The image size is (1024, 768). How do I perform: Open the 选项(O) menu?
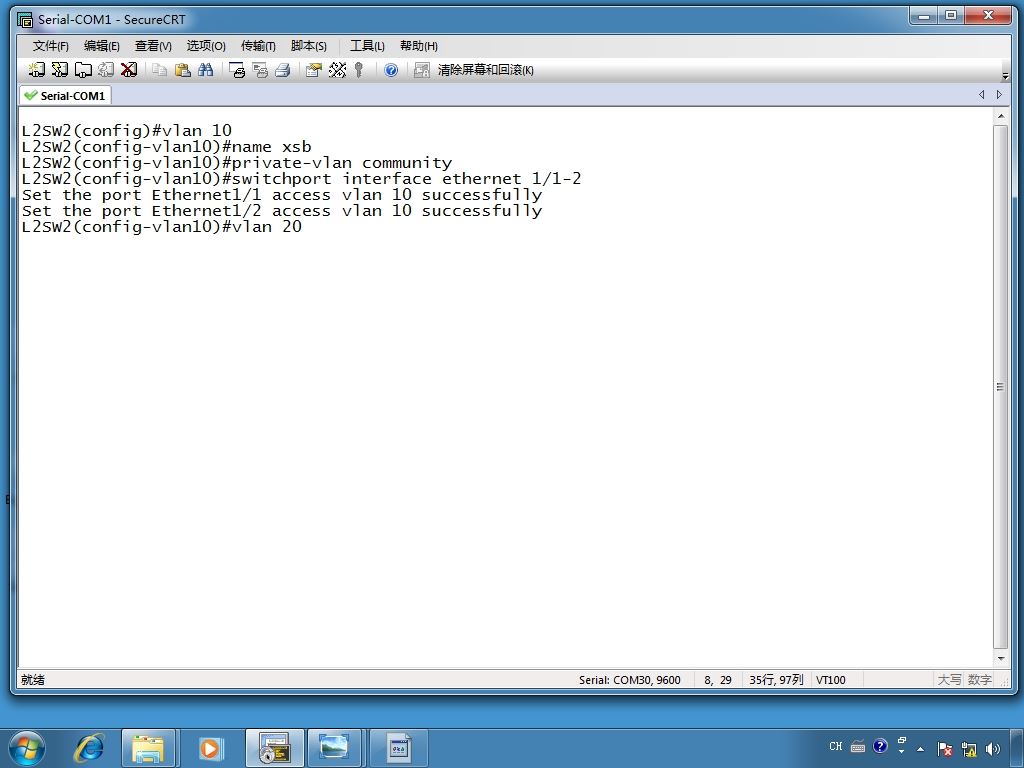tap(206, 46)
